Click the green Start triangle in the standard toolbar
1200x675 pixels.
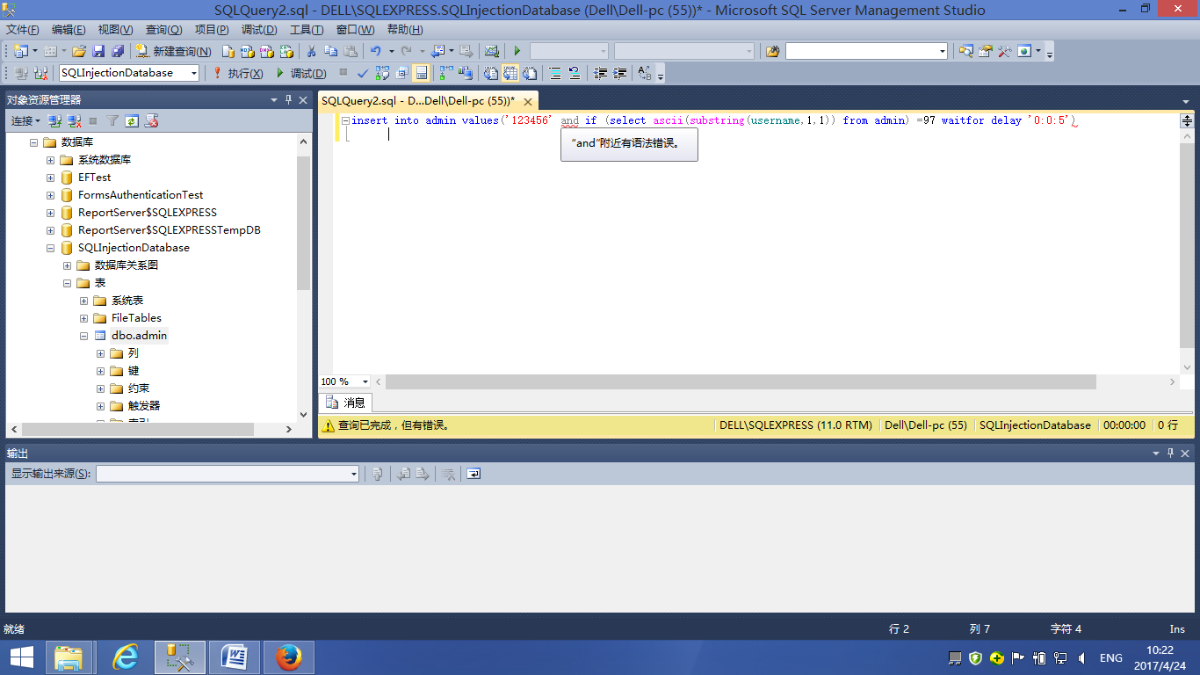pyautogui.click(x=517, y=51)
